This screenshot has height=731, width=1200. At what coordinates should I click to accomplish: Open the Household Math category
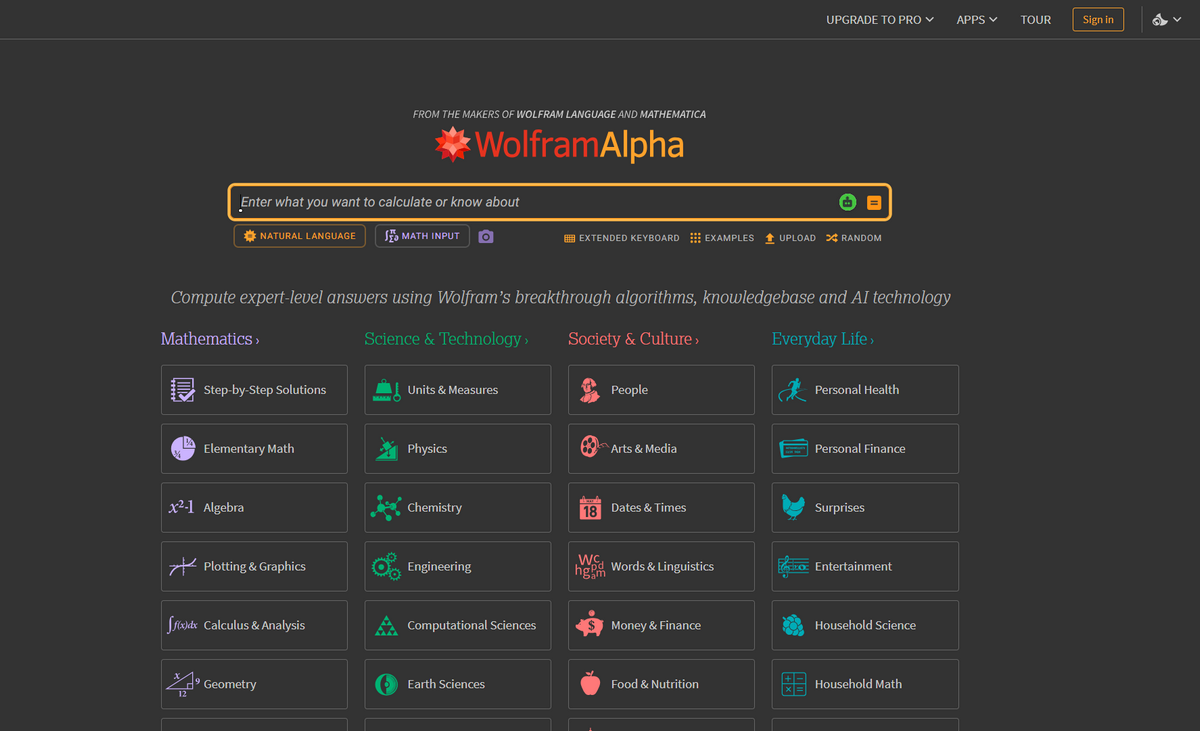tap(866, 685)
